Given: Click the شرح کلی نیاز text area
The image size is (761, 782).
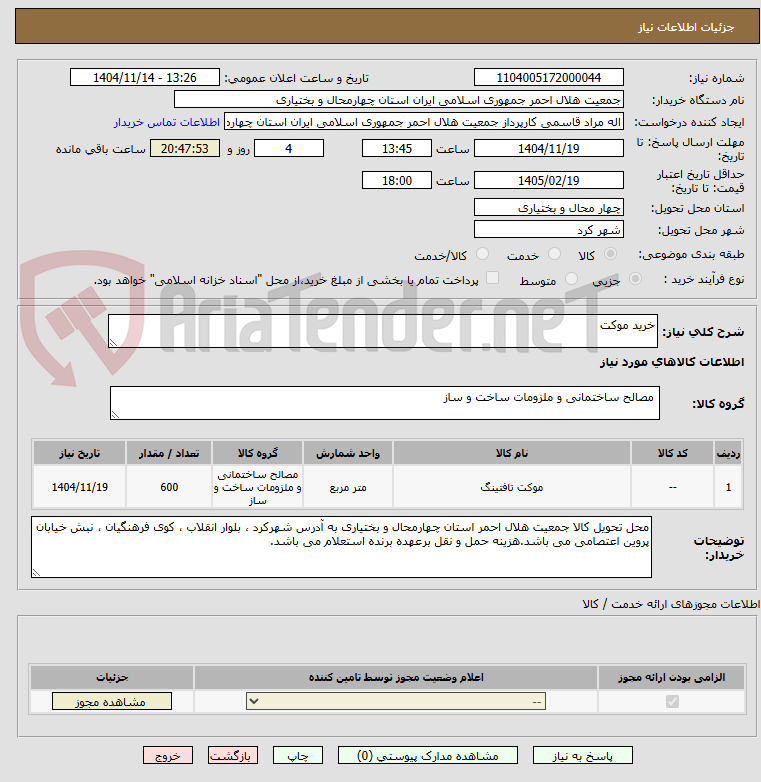Looking at the screenshot, I should pos(383,331).
